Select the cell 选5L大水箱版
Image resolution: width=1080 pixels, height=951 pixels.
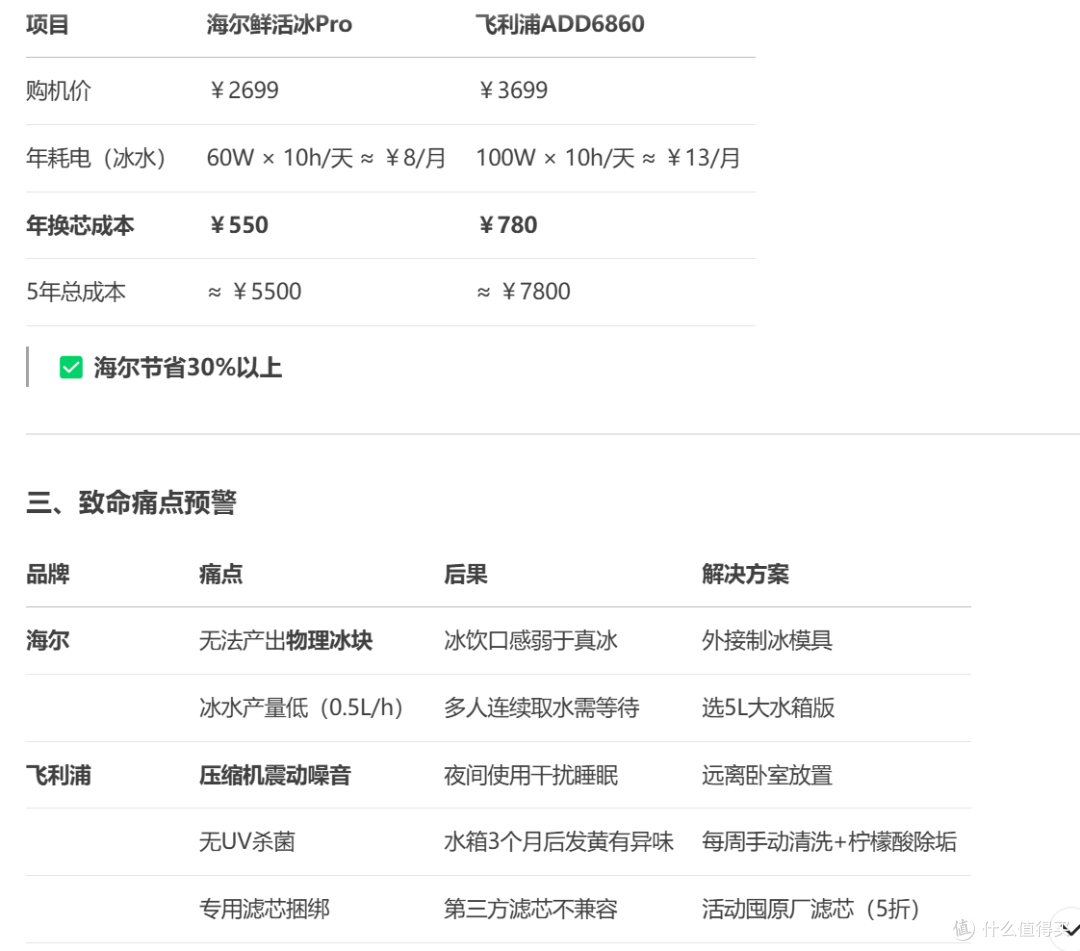[768, 707]
